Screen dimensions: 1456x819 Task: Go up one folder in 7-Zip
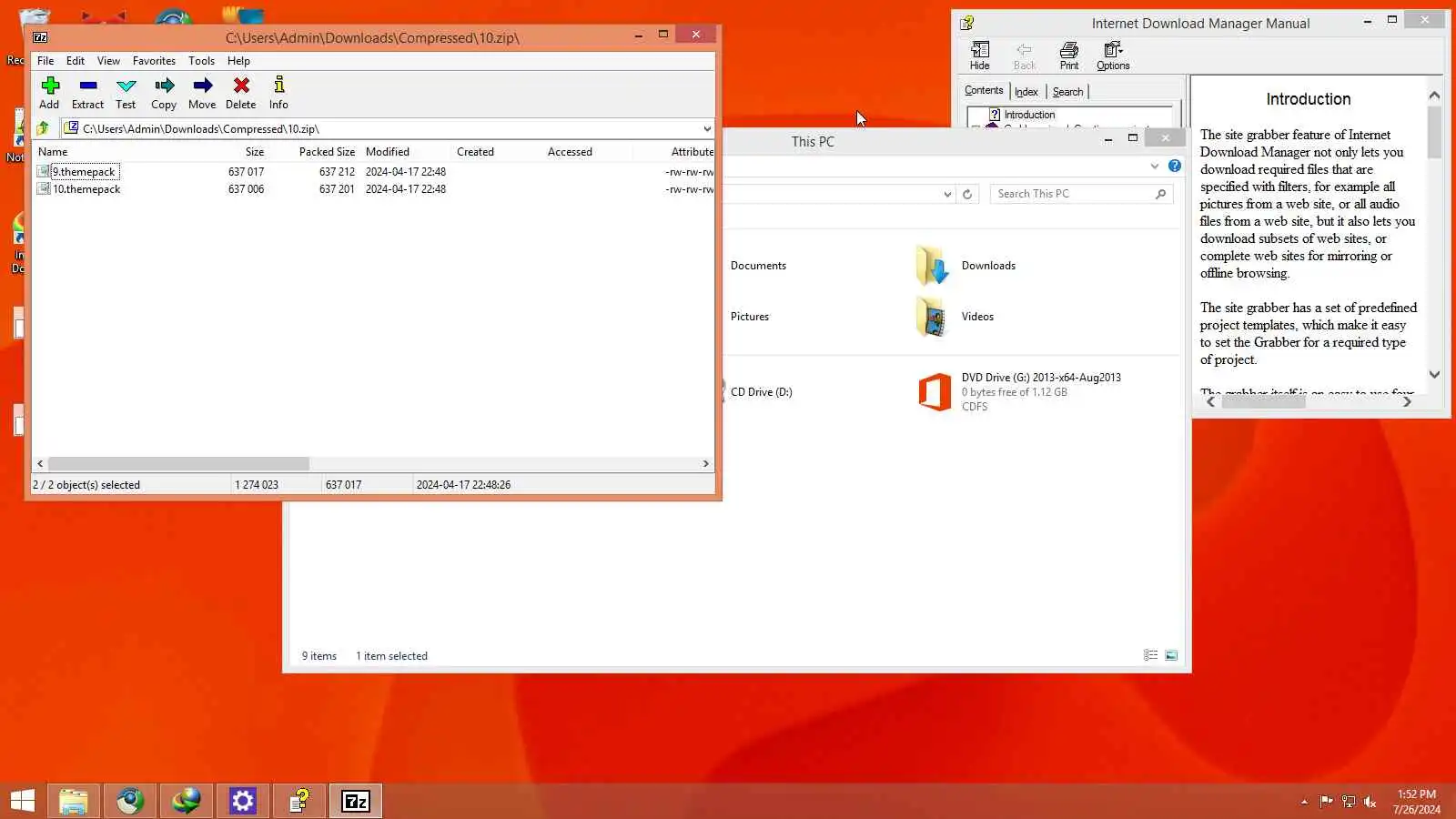43,128
